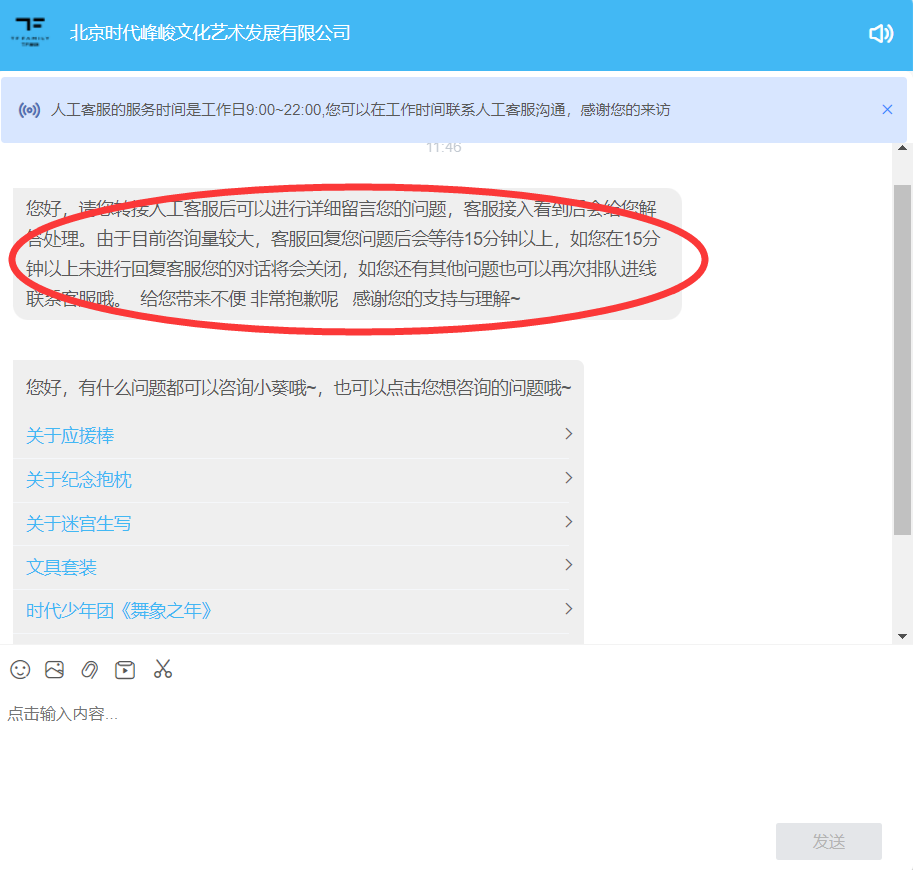This screenshot has width=913, height=870.
Task: Click the service hours announcement text
Action: (x=360, y=109)
